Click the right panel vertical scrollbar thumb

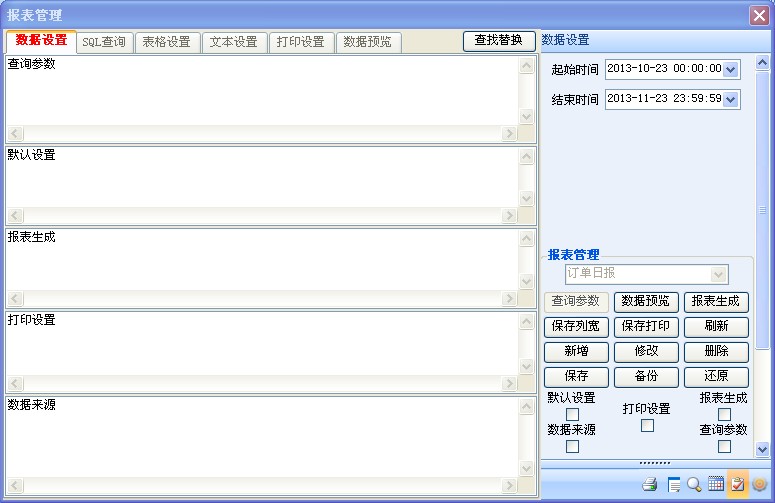click(x=763, y=210)
